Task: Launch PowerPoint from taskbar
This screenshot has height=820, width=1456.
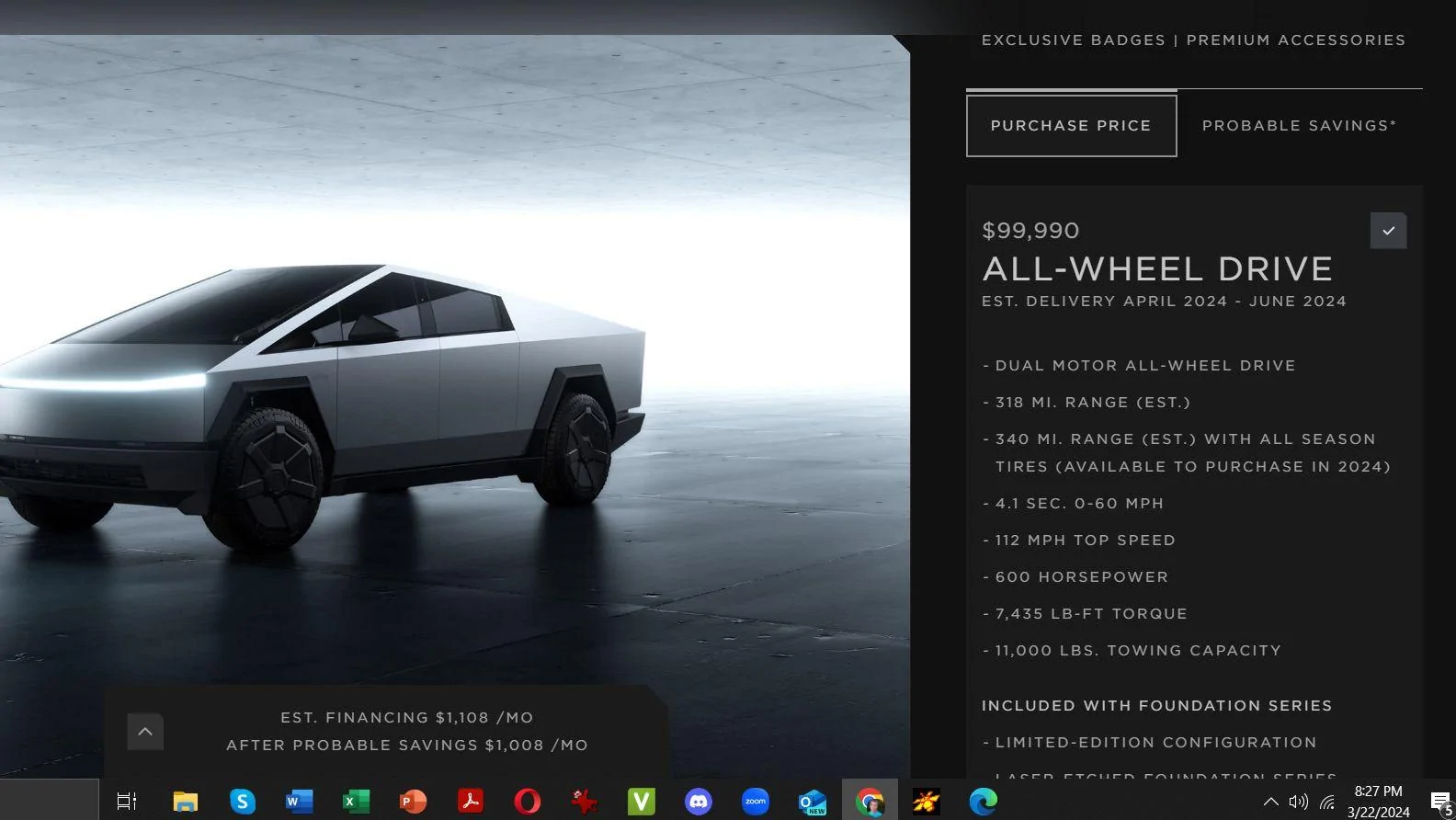Action: point(414,802)
